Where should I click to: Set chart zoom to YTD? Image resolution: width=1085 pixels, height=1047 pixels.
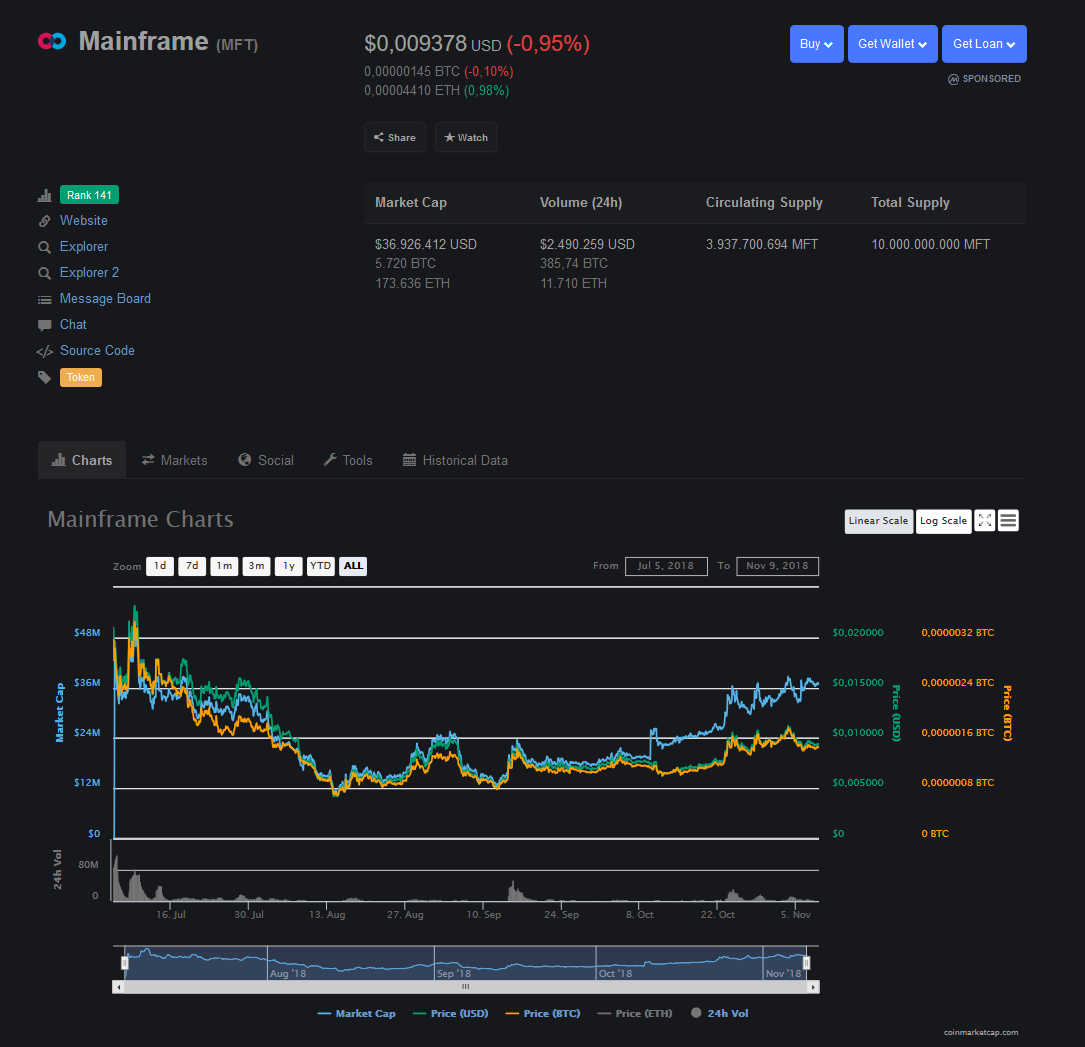(x=320, y=566)
